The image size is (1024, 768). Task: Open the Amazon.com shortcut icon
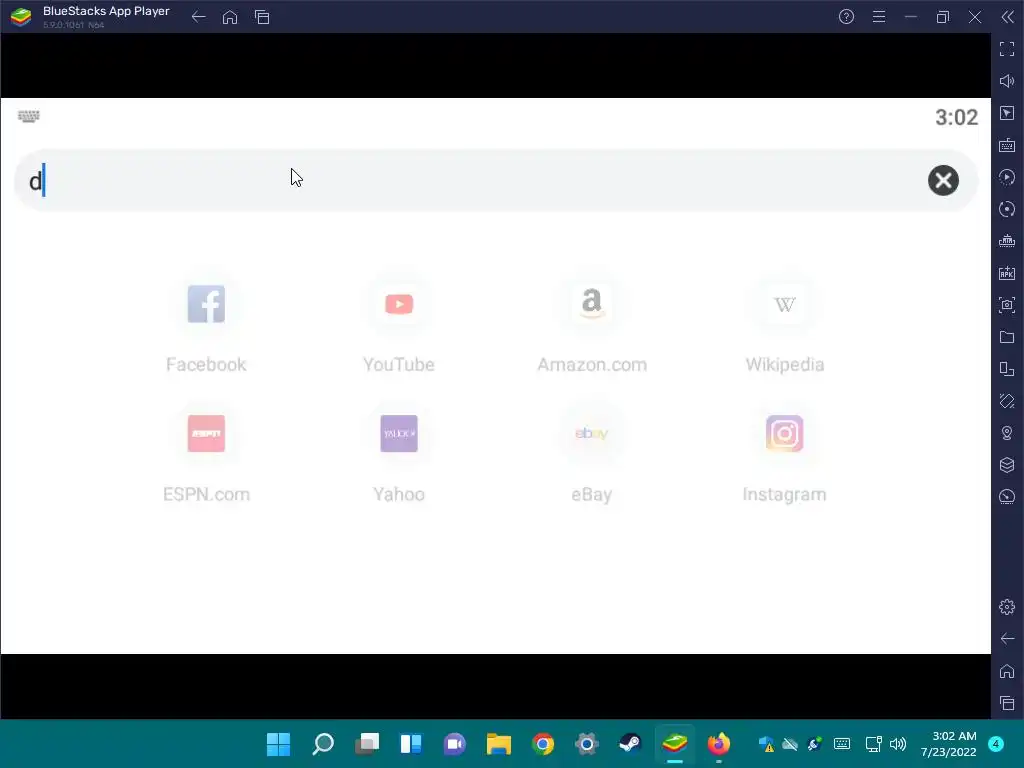click(x=592, y=304)
